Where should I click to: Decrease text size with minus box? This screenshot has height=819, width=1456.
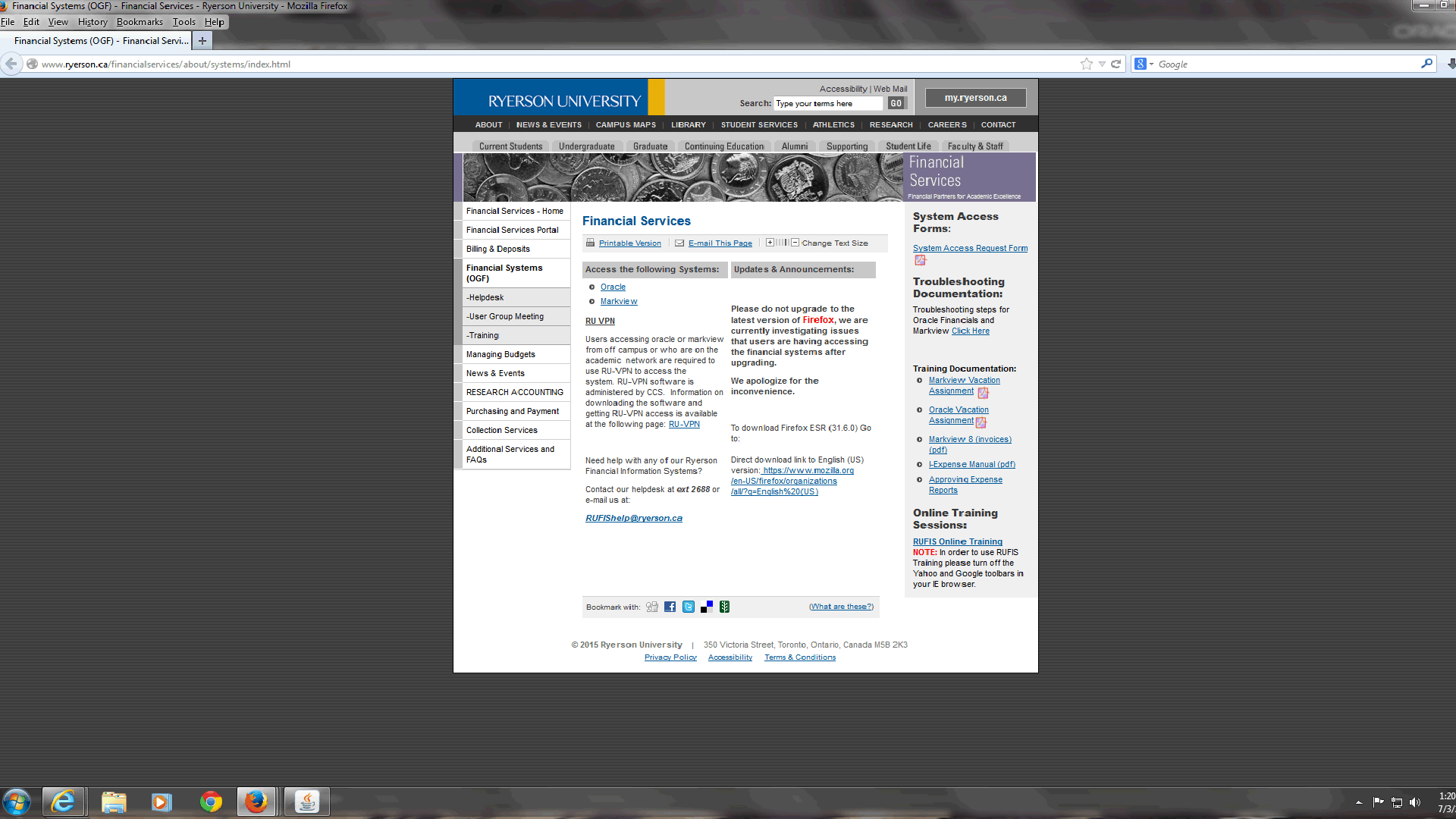click(795, 243)
